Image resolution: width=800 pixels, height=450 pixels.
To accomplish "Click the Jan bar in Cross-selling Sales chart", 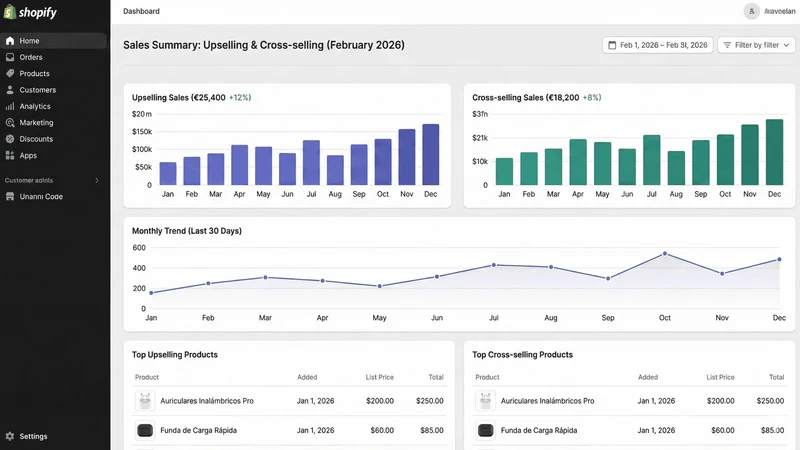I will click(x=504, y=171).
